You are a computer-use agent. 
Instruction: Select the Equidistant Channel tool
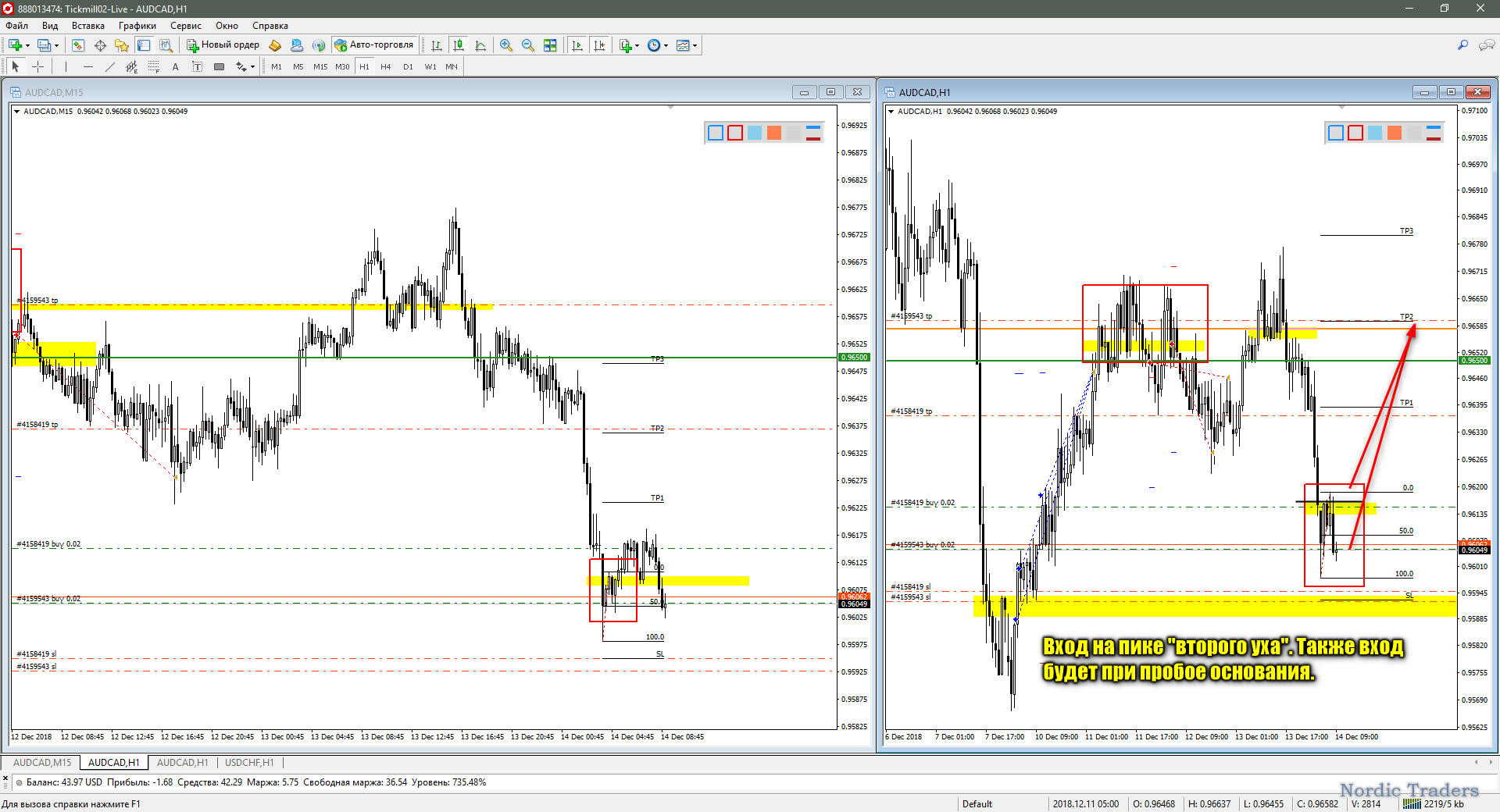(x=132, y=67)
